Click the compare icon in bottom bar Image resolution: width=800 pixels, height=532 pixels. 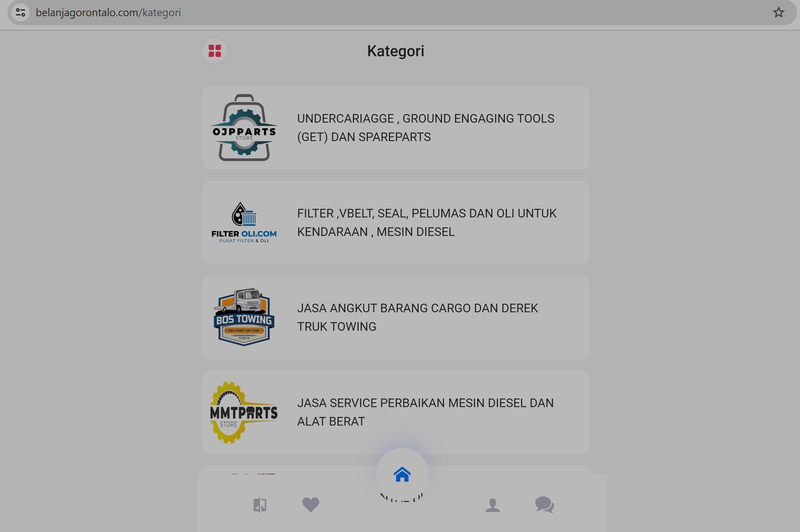point(260,505)
